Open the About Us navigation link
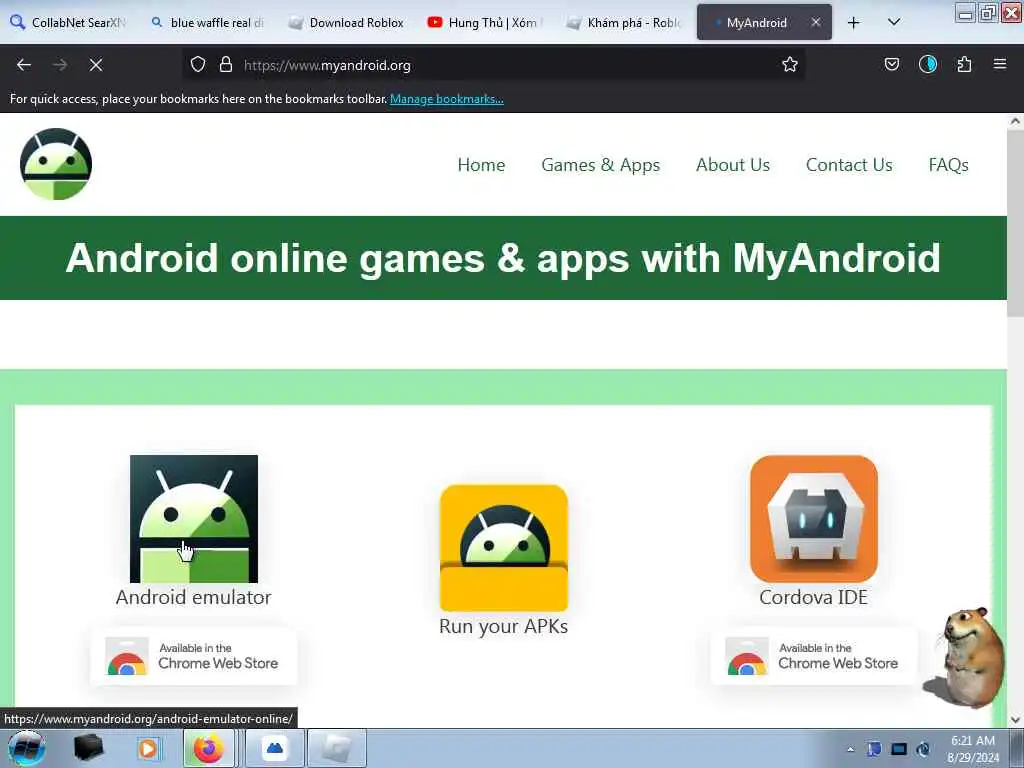1024x768 pixels. point(733,165)
